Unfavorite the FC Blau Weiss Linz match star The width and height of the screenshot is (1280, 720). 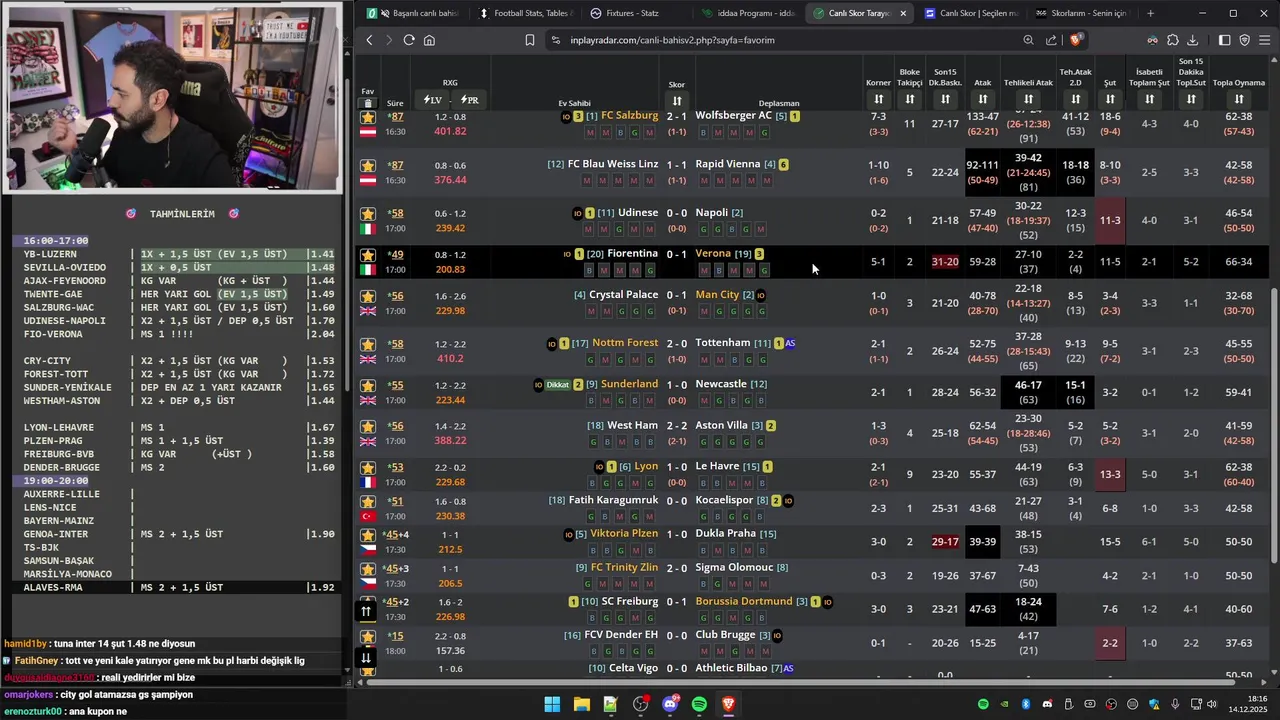pos(368,165)
